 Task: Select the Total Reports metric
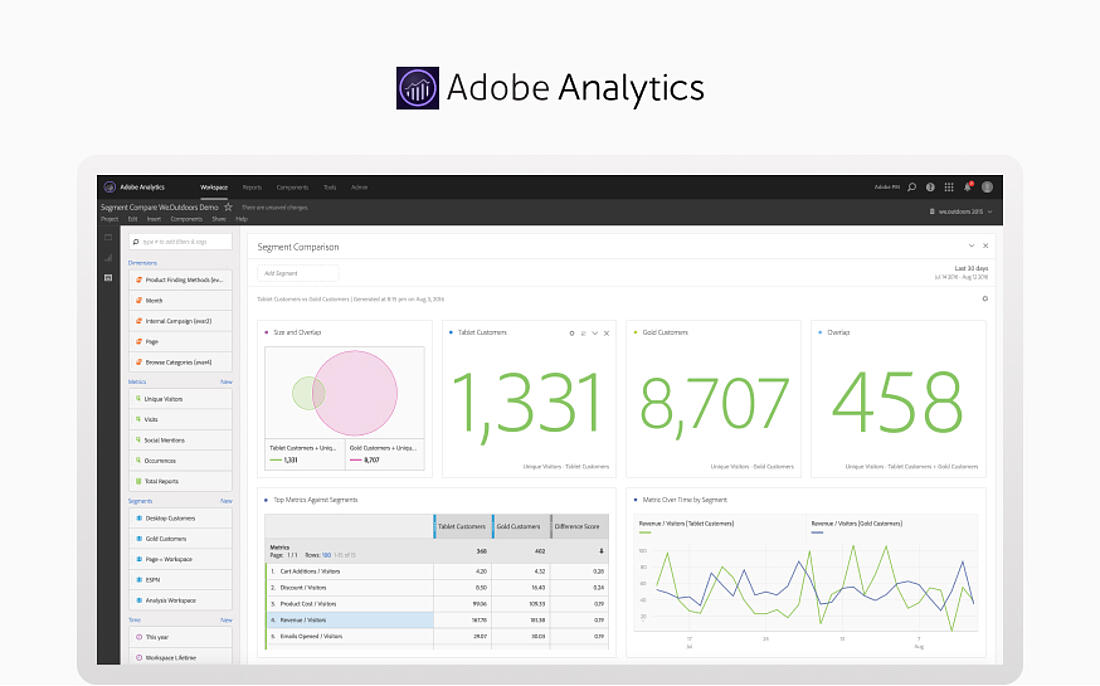coord(180,482)
